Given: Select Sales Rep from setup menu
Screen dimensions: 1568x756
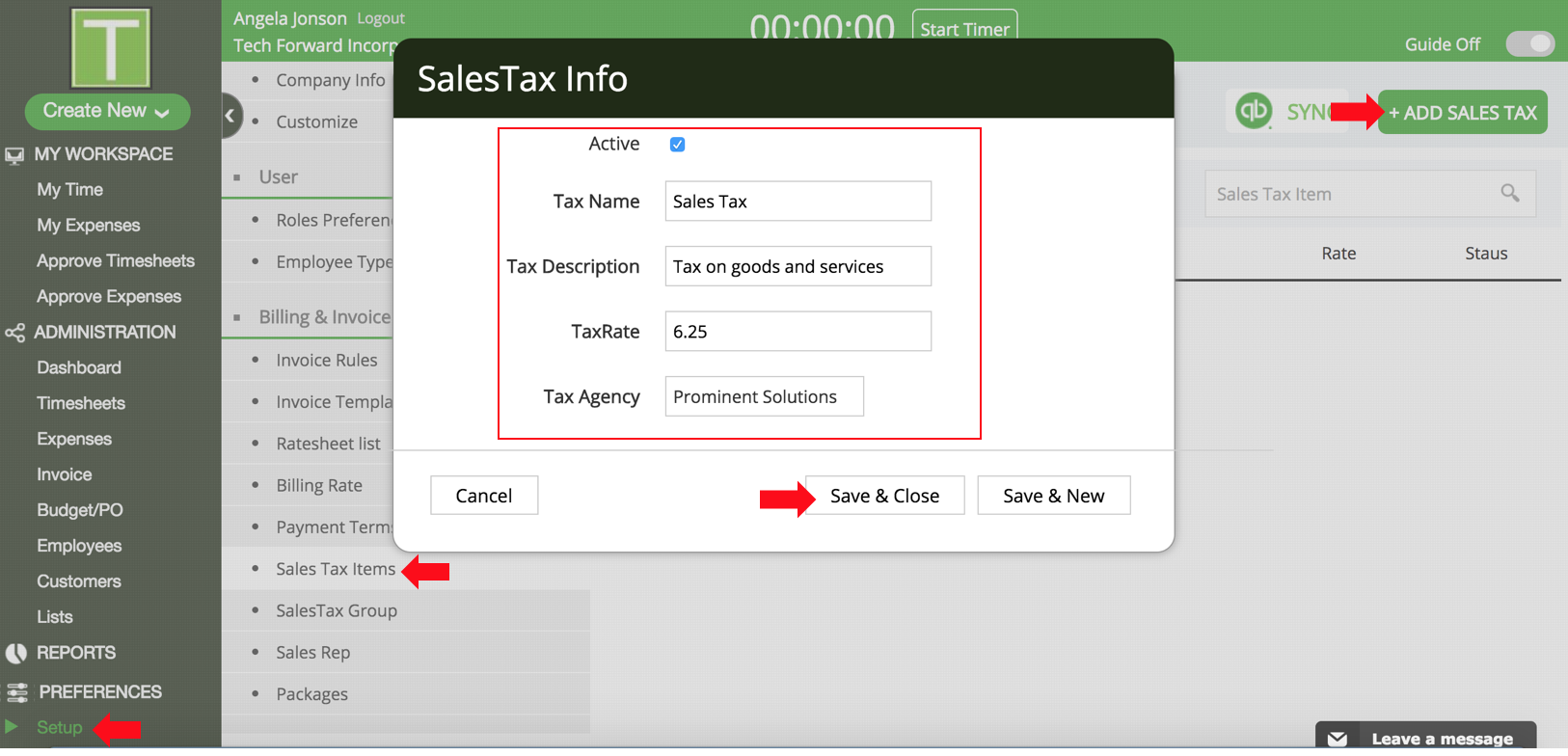Looking at the screenshot, I should (x=312, y=653).
